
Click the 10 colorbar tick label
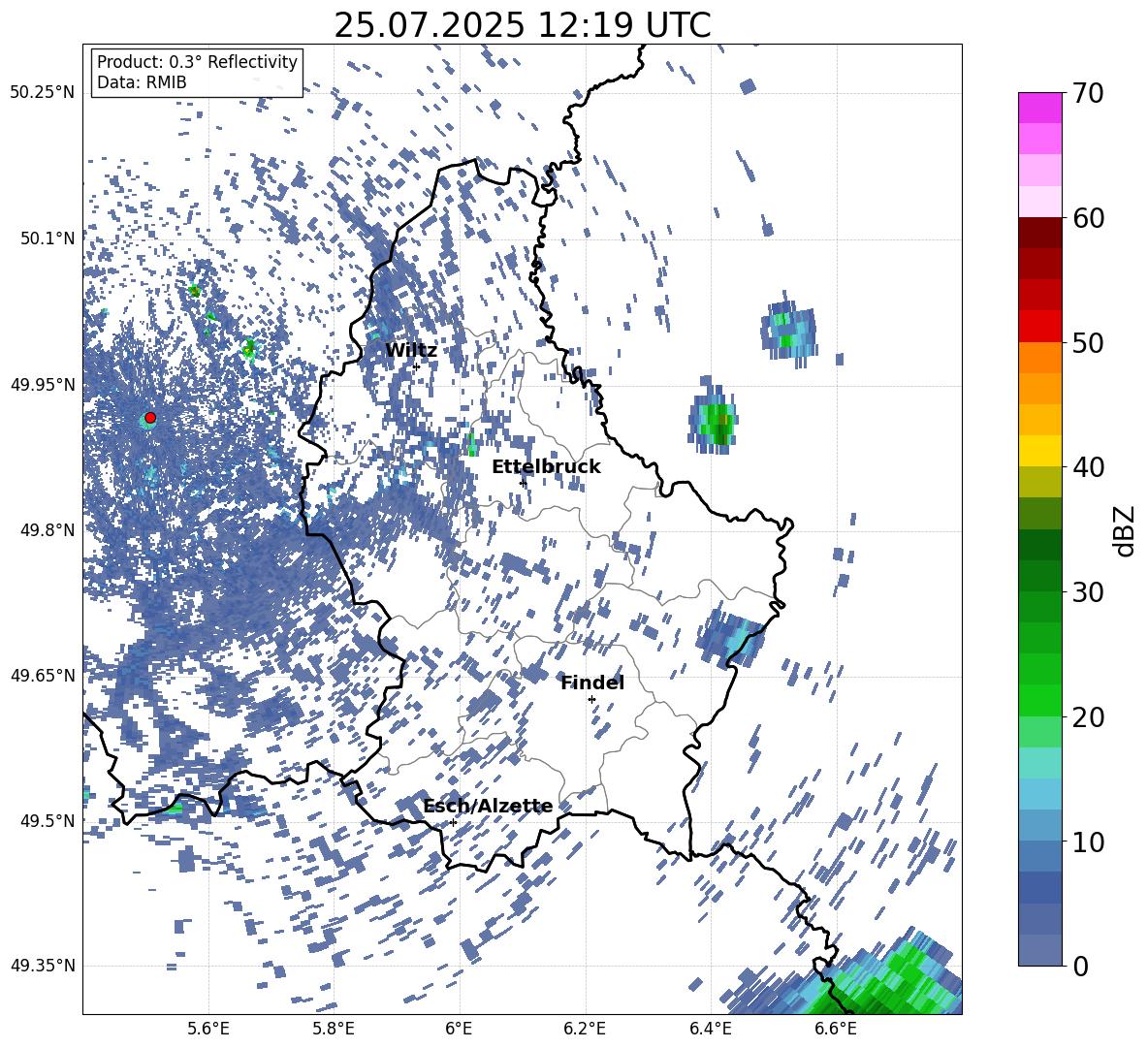click(x=1089, y=842)
